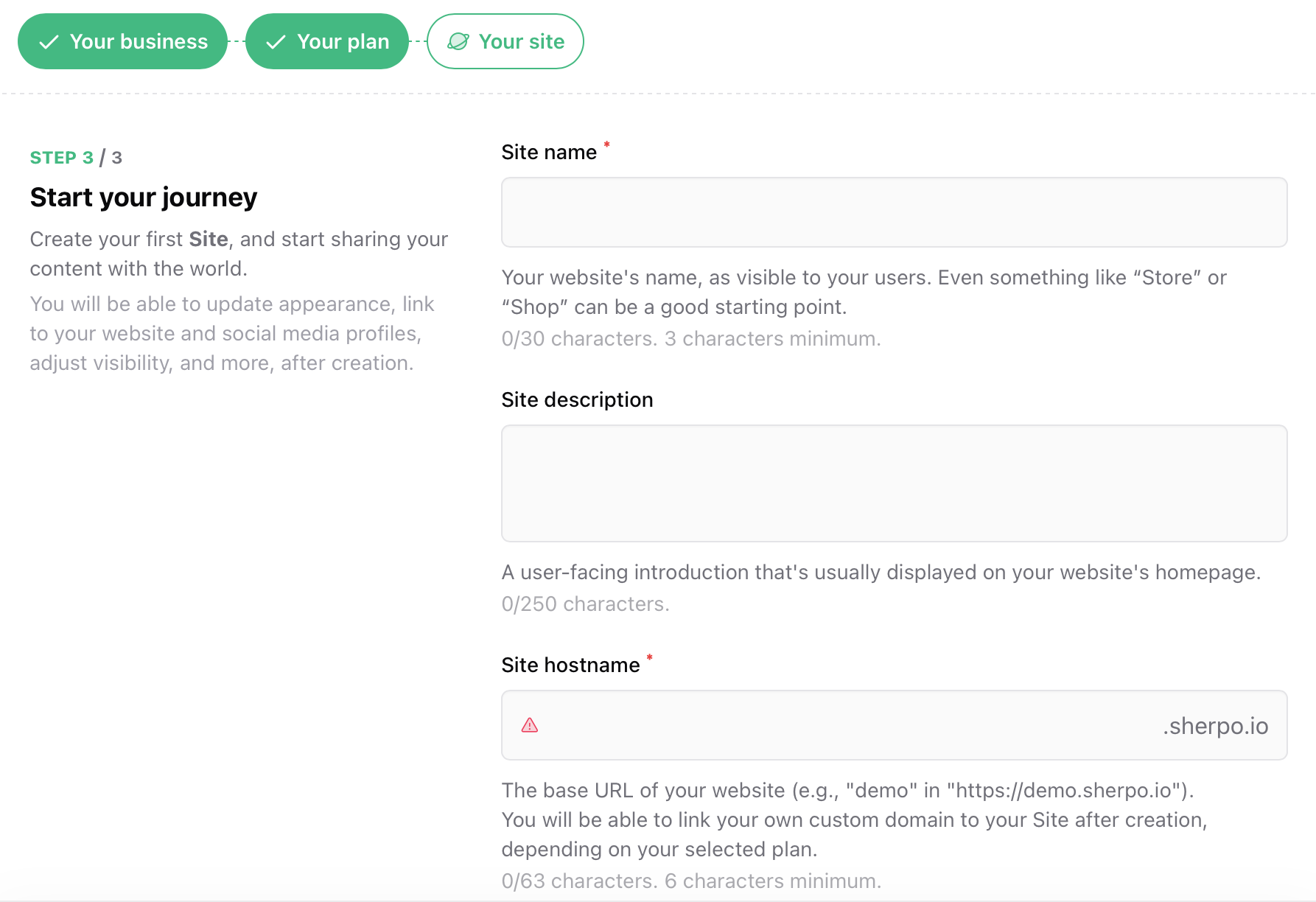Activate the Your site step pill
1316x902 pixels.
505,41
